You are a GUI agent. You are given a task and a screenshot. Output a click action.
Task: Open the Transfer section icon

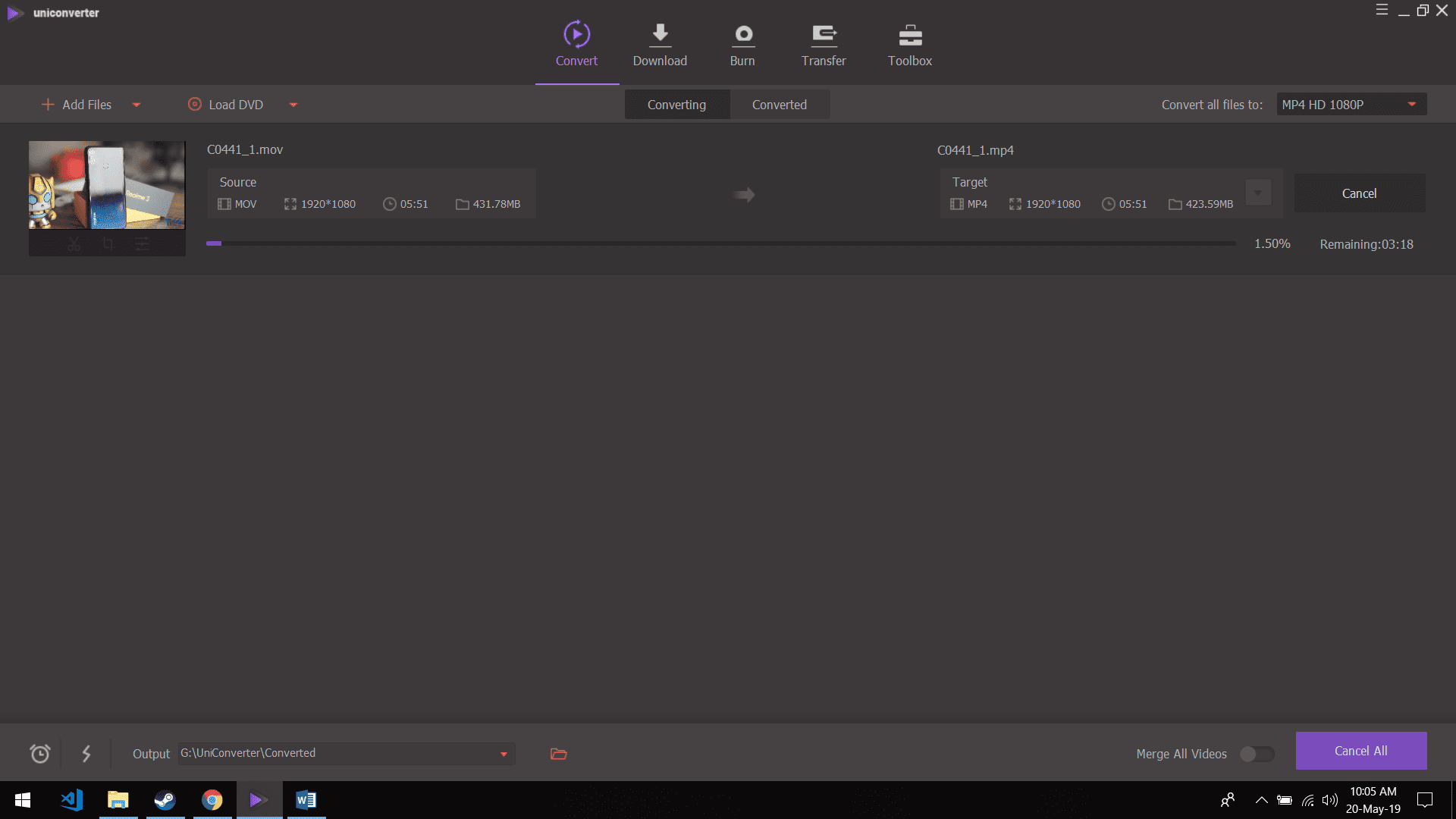[824, 35]
